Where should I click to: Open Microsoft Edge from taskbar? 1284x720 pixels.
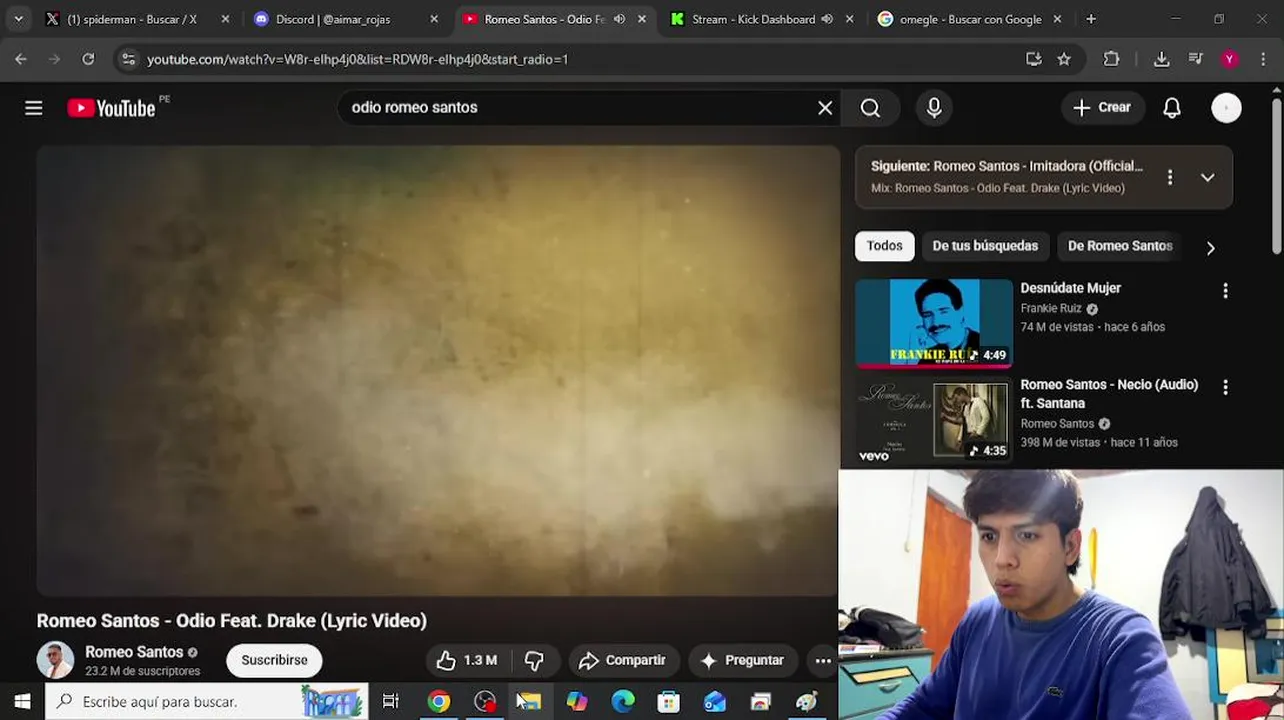[x=623, y=701]
